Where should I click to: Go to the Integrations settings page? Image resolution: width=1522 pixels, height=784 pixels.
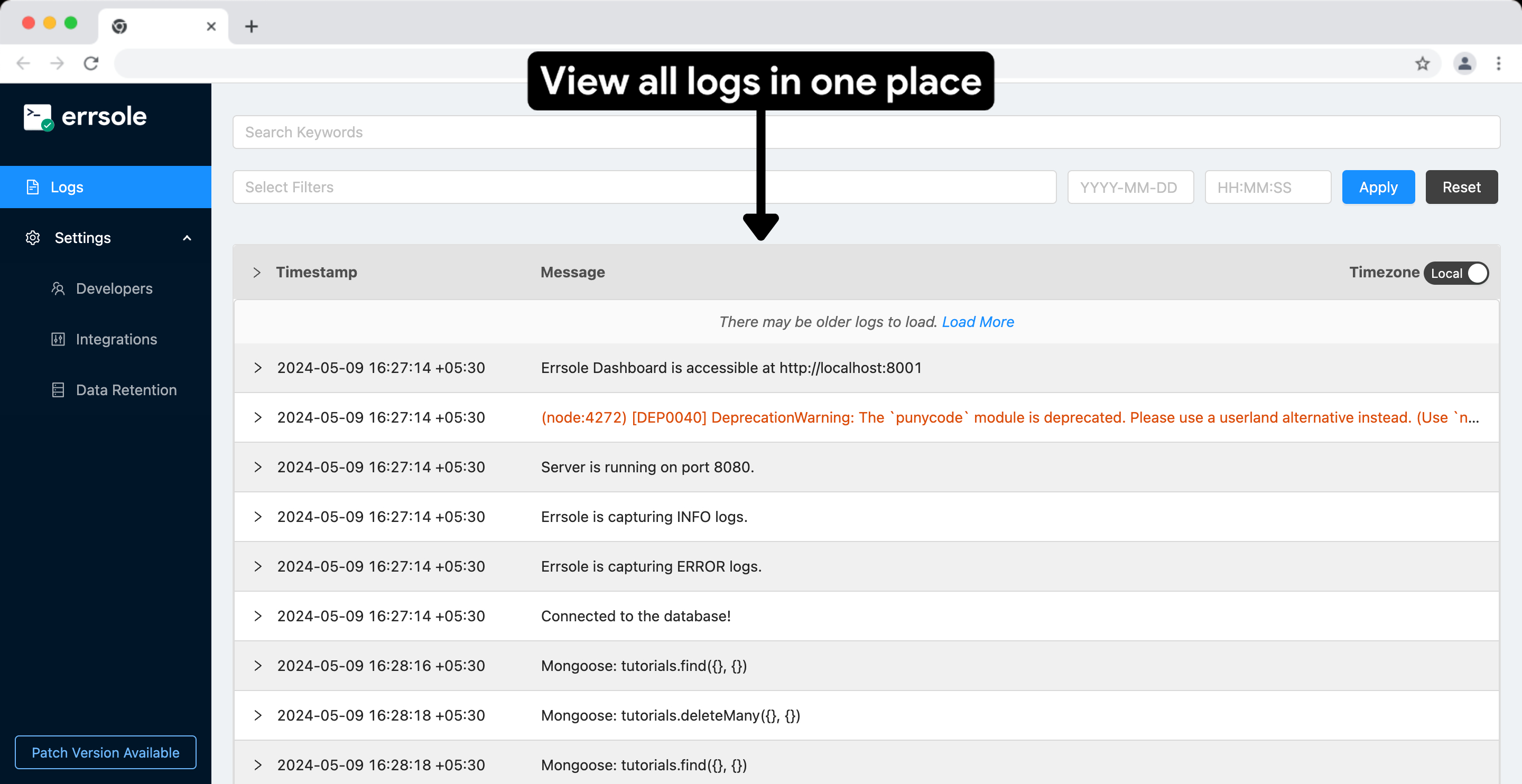click(x=116, y=339)
